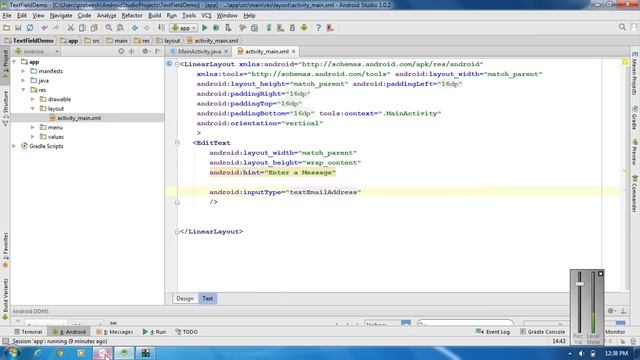
Task: Open Android Device Monitor icon
Action: pyautogui.click(x=304, y=28)
